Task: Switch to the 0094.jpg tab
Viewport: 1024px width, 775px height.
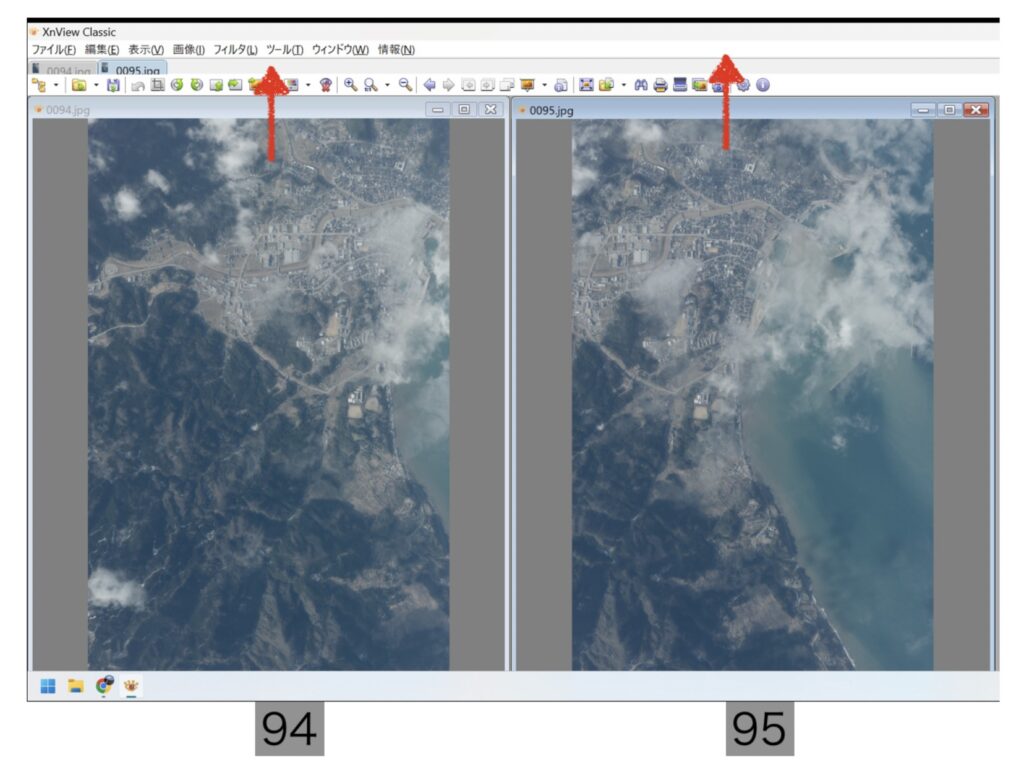Action: (62, 70)
